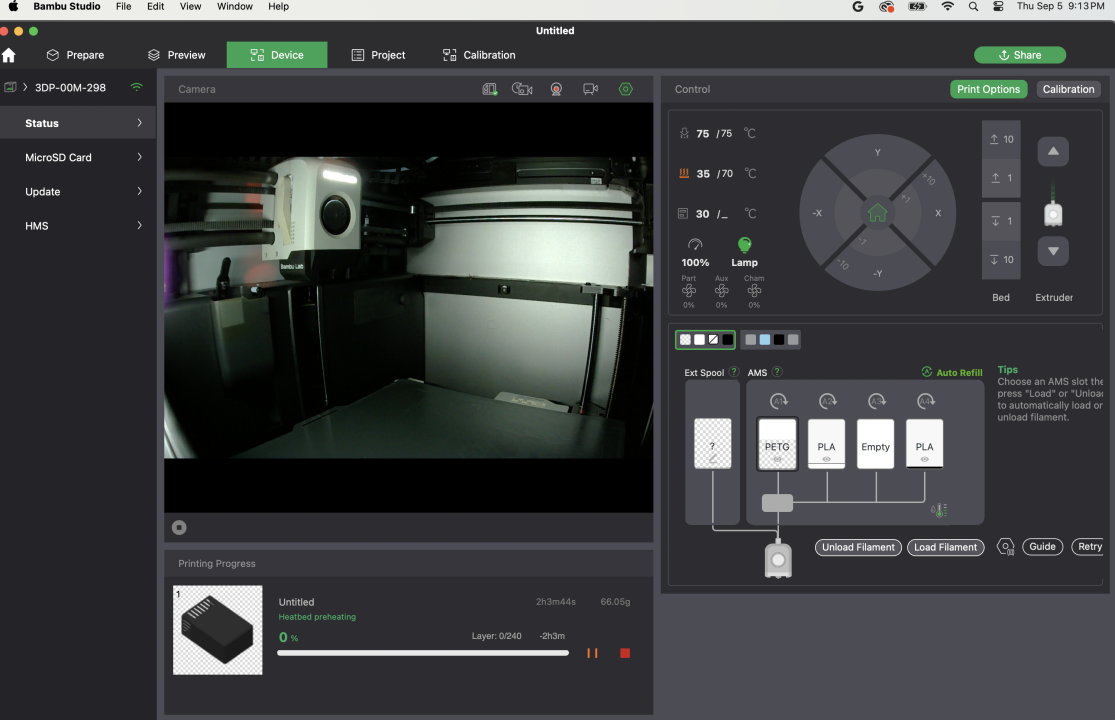Pause the print with the orange pause icon

click(592, 653)
